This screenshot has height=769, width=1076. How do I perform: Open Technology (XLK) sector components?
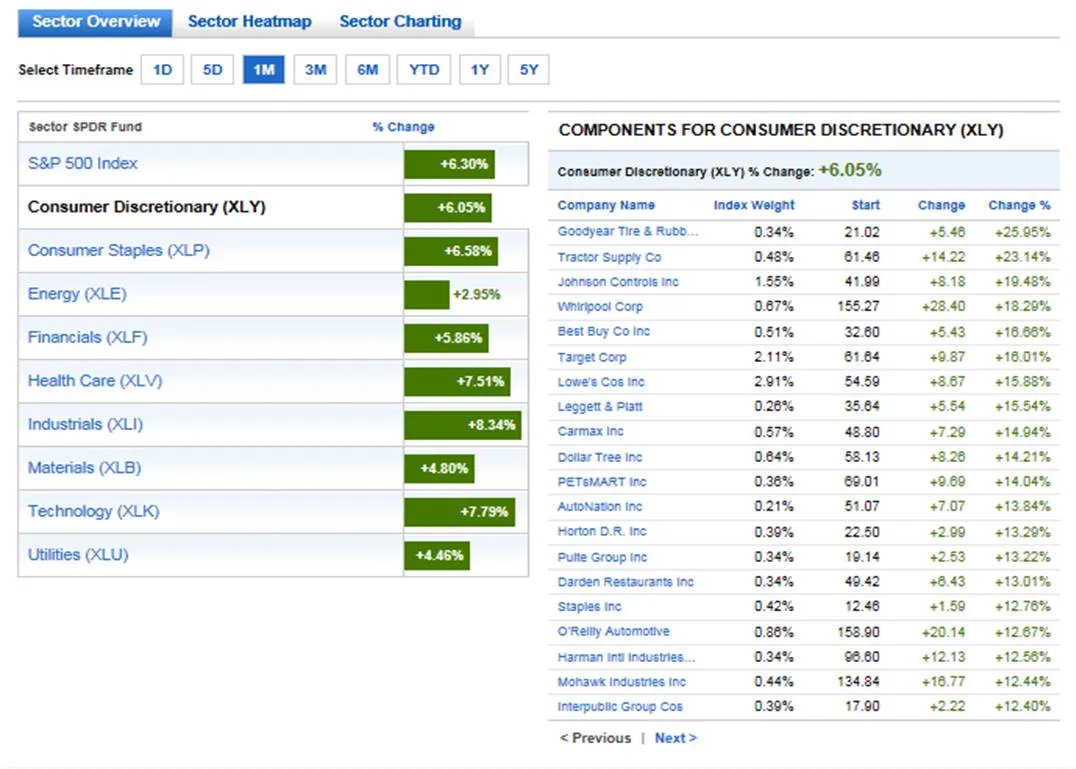94,512
